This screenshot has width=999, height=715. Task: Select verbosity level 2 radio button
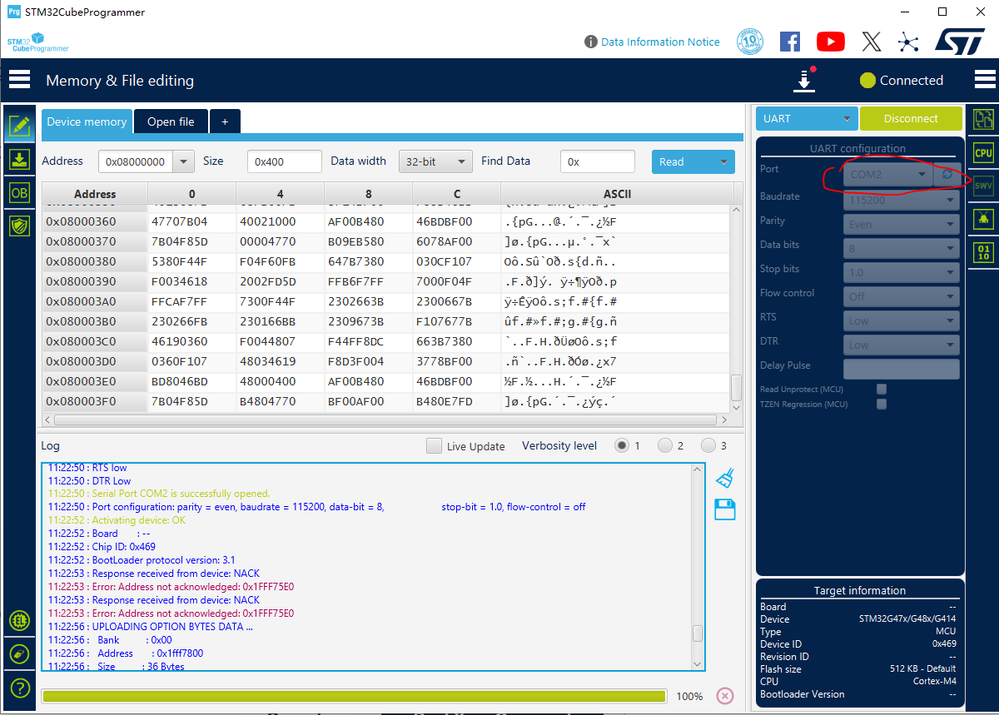(665, 445)
